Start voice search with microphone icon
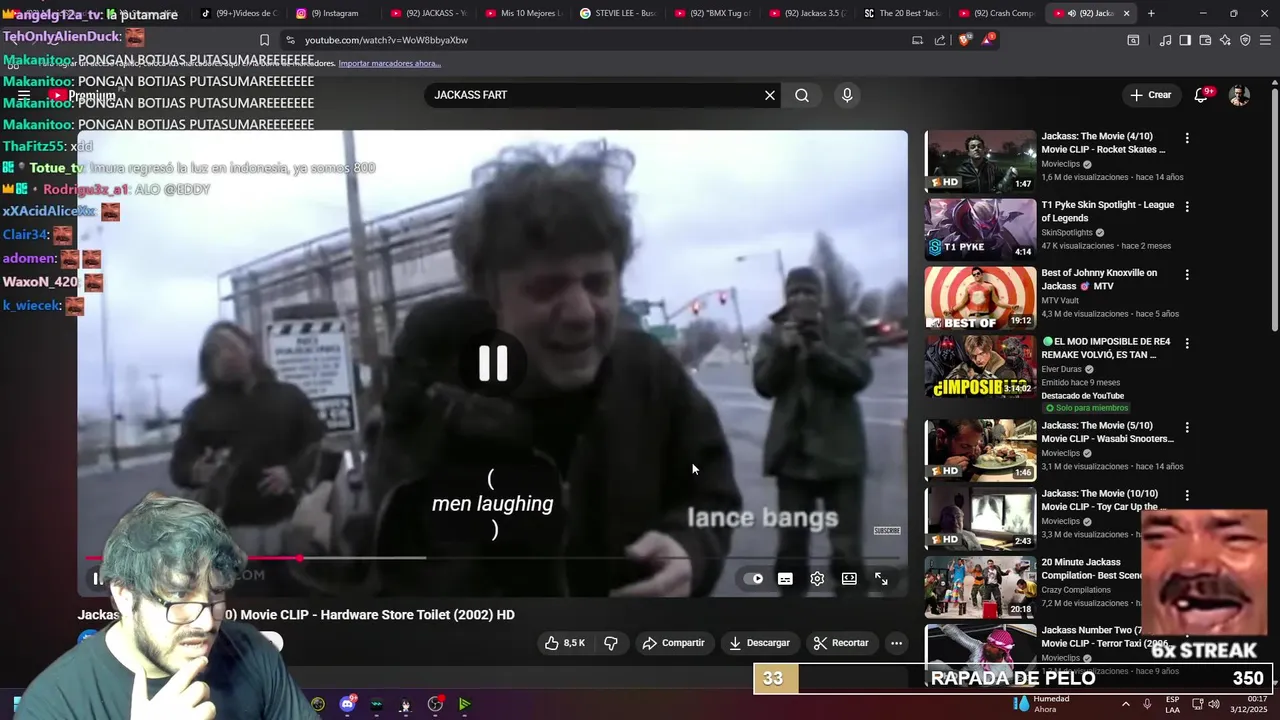The image size is (1280, 720). click(847, 95)
